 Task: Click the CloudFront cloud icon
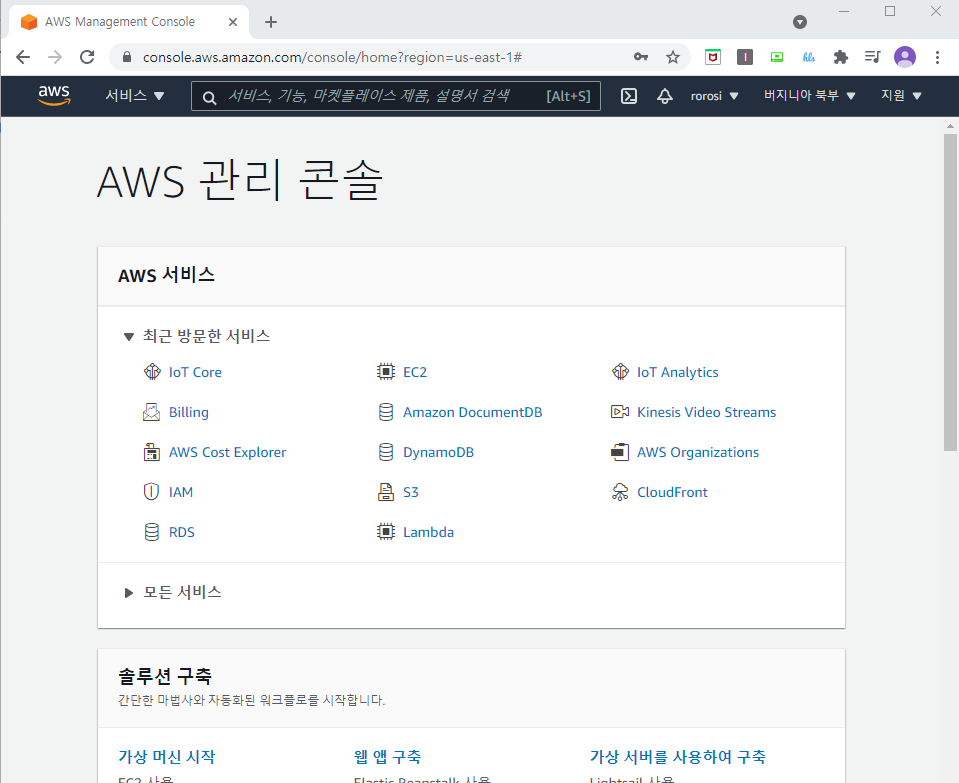(x=620, y=492)
